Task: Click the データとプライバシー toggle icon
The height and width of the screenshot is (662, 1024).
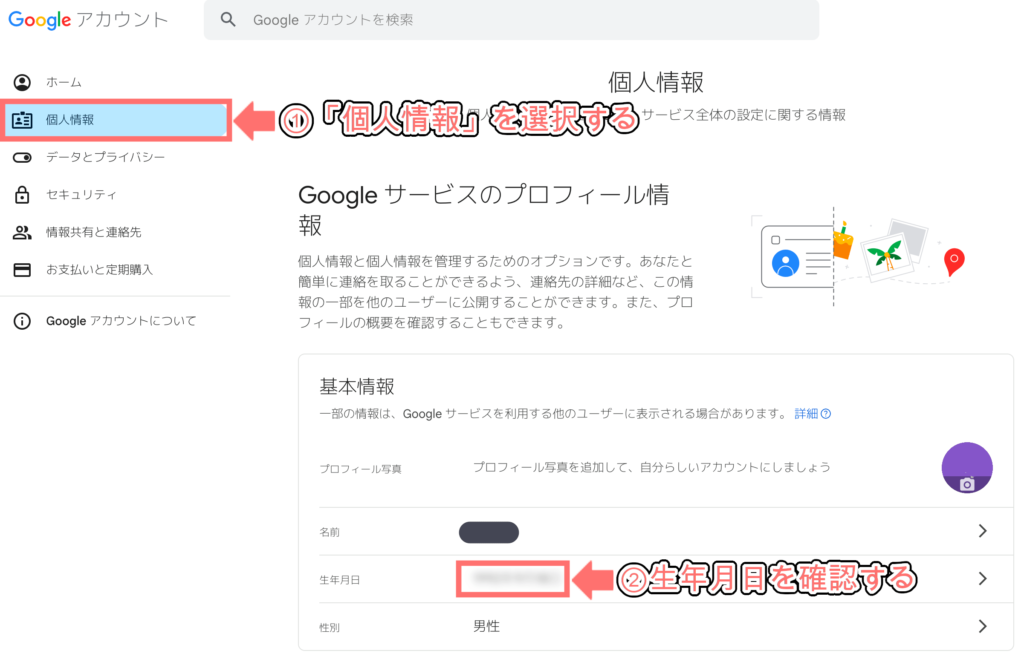Action: [22, 157]
